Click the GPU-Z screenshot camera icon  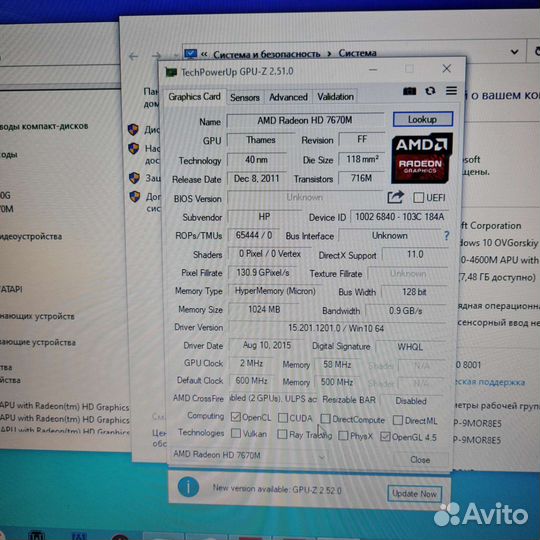pos(409,91)
